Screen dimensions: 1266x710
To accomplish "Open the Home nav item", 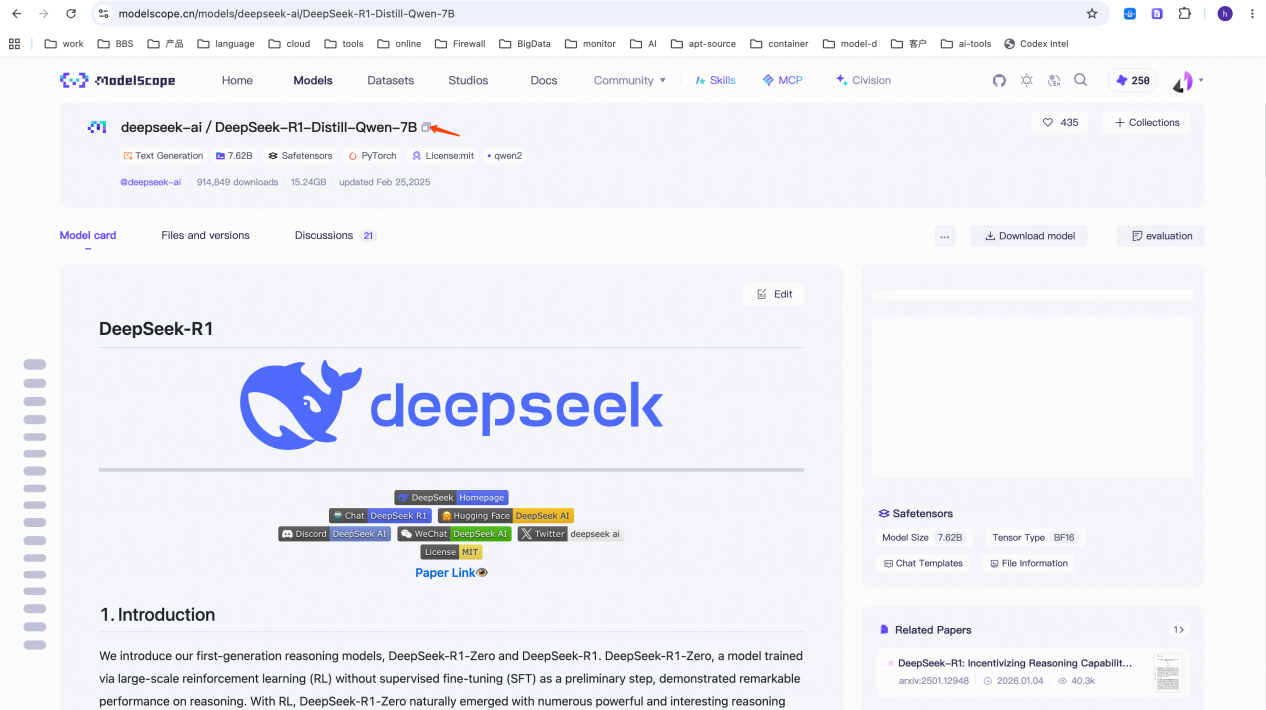I will [x=237, y=80].
